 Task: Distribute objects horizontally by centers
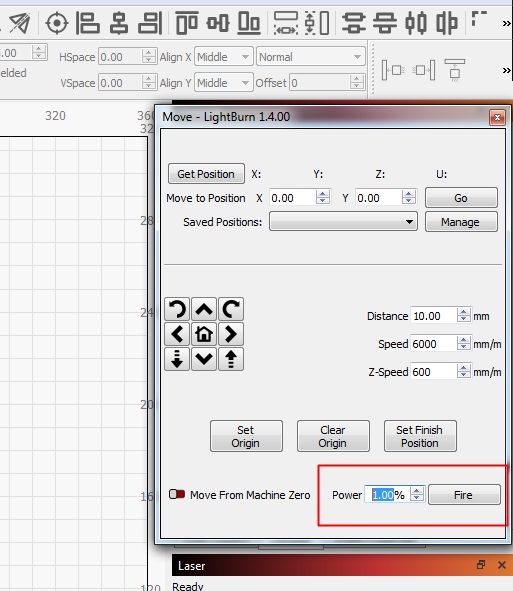pos(447,23)
